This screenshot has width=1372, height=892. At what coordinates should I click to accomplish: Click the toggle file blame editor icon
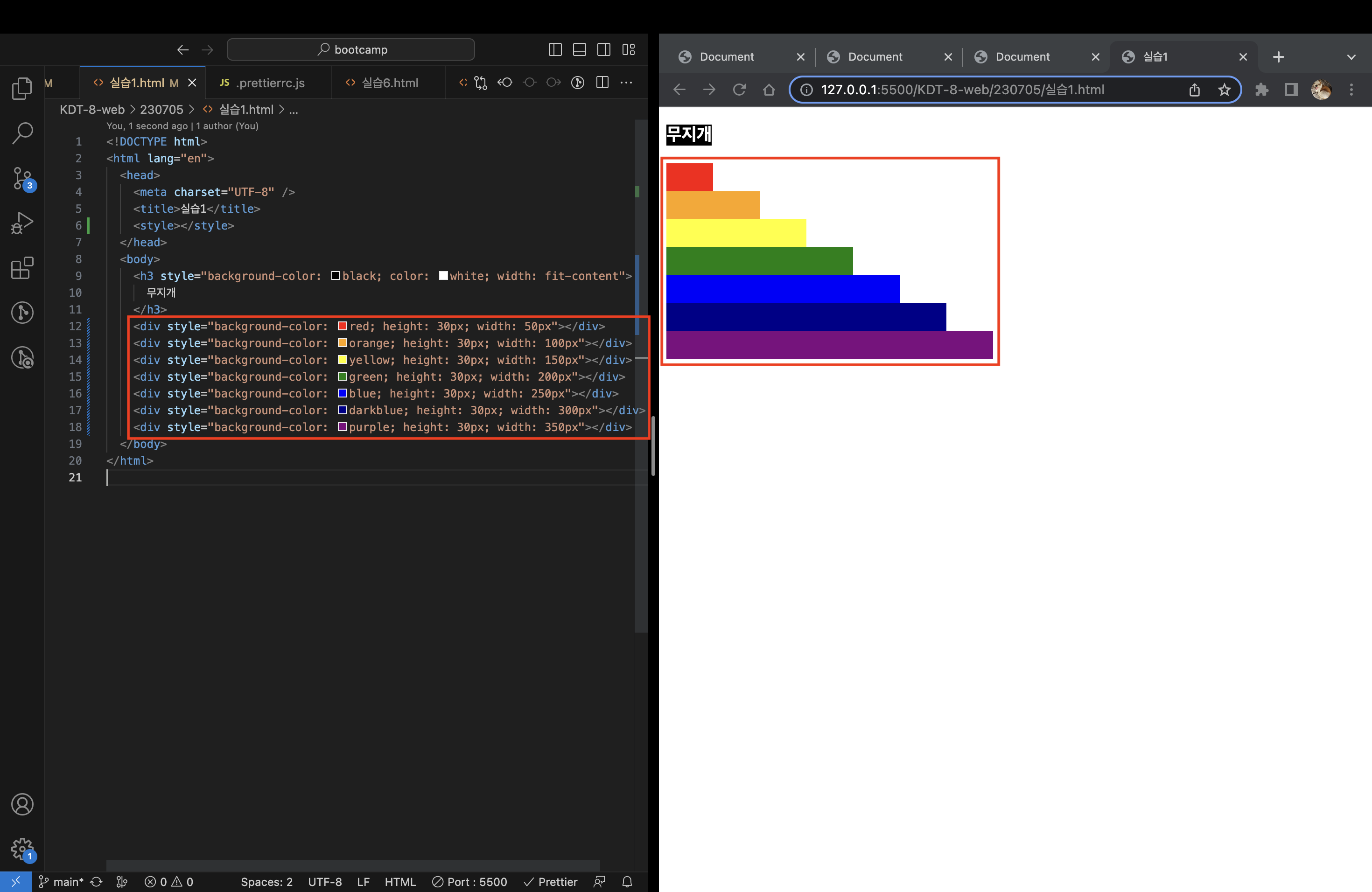(x=578, y=83)
